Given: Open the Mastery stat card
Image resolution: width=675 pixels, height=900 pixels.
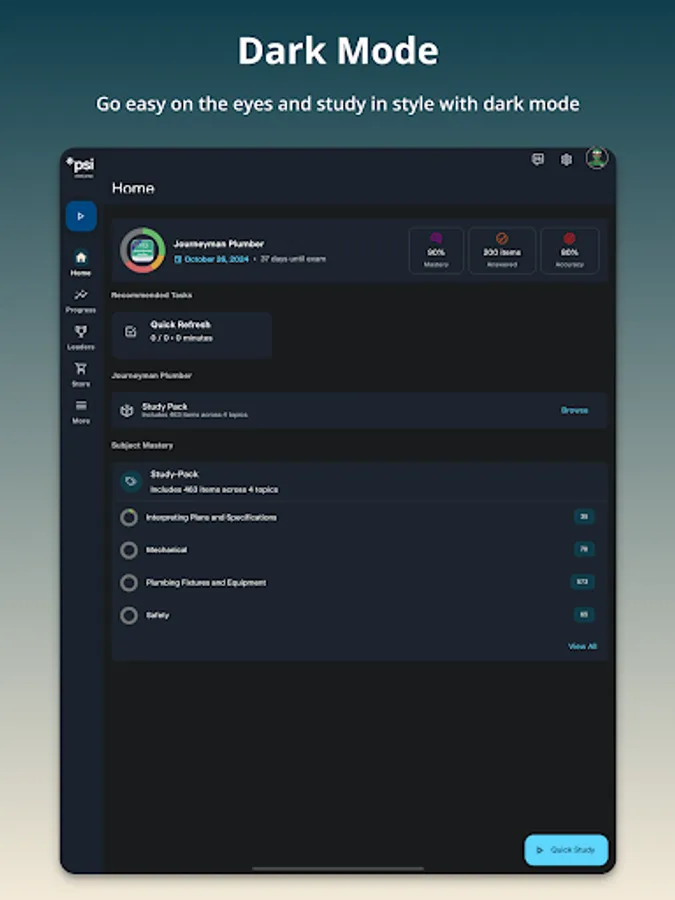Looking at the screenshot, I should click(x=436, y=251).
